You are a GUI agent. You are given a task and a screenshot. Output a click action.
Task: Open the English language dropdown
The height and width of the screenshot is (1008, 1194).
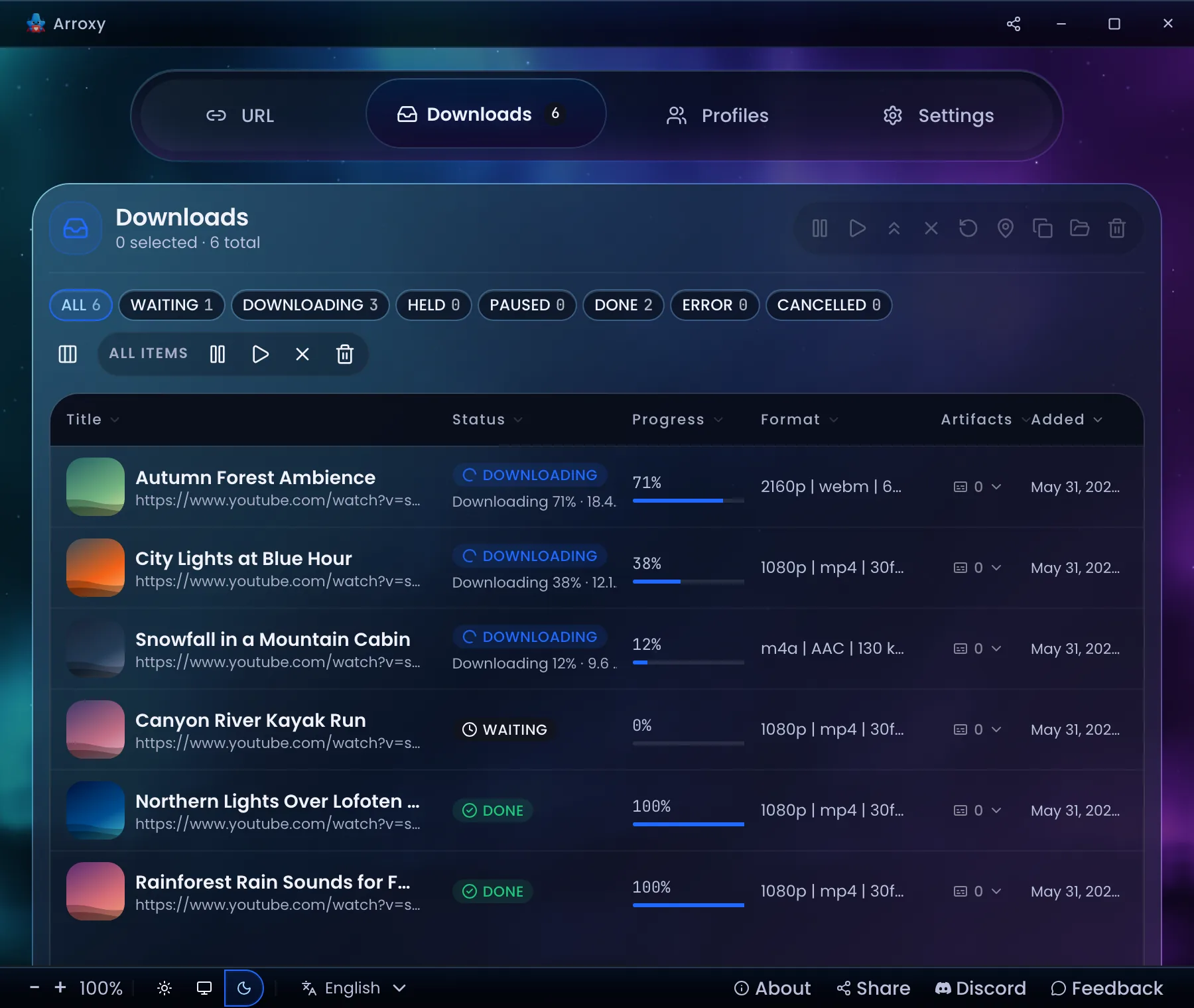point(354,988)
